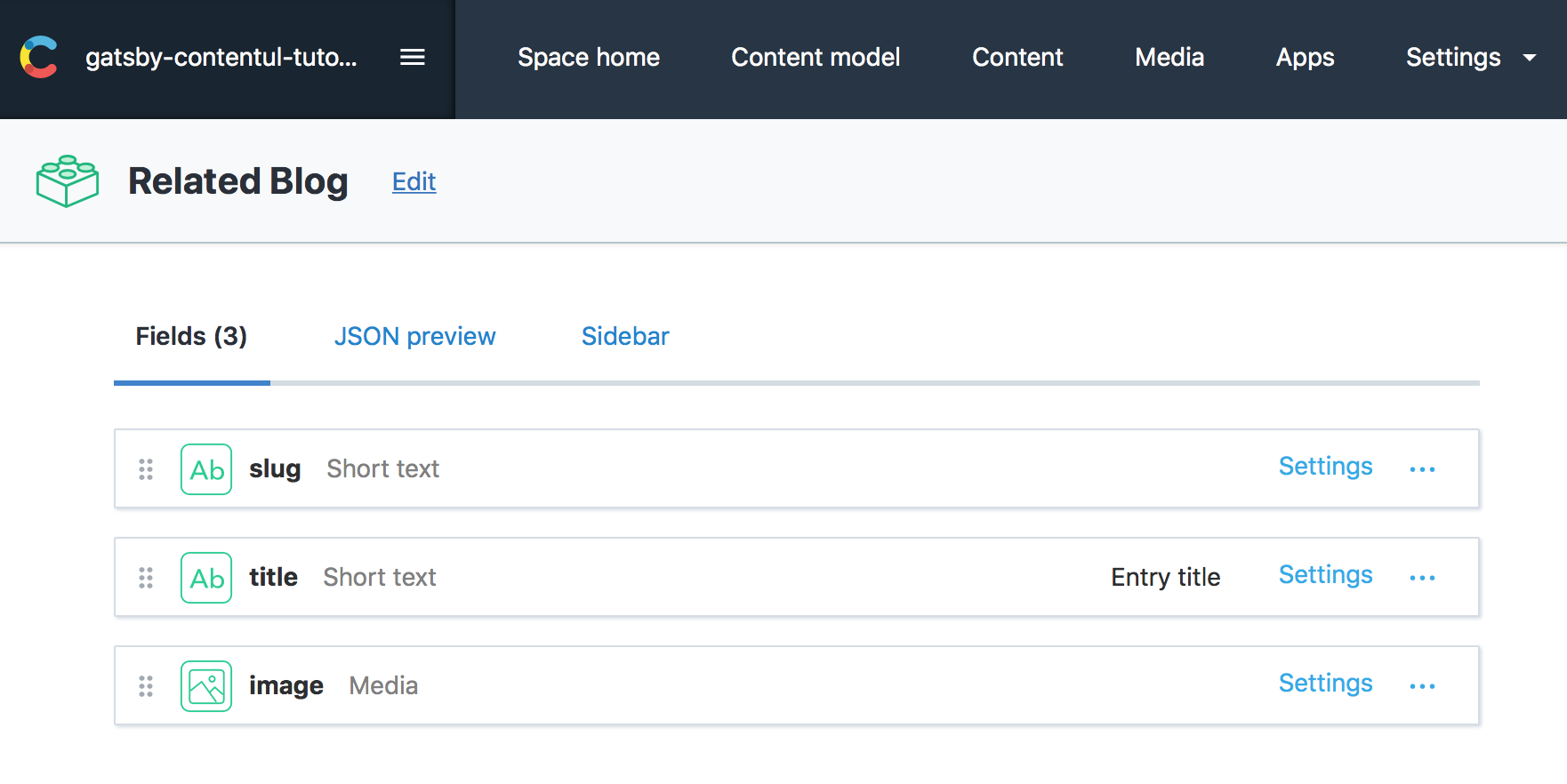Click Edit link beside Related Blog

click(414, 182)
